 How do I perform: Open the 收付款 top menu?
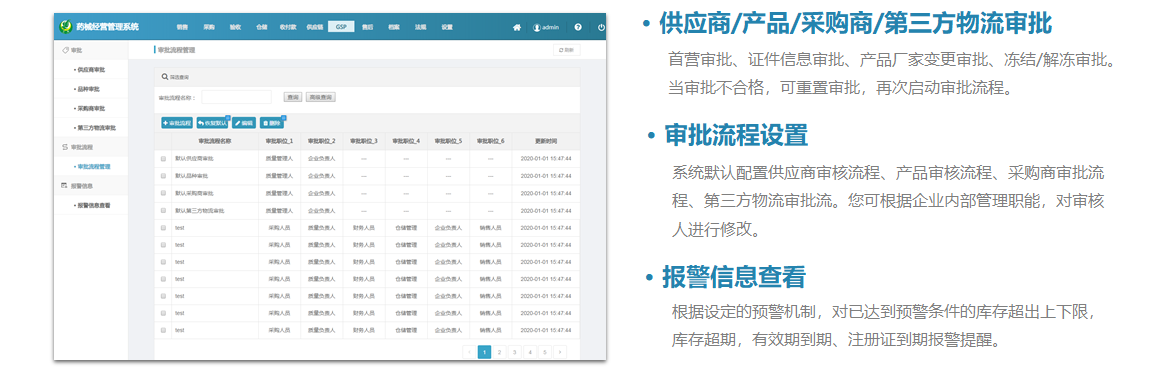[x=288, y=27]
